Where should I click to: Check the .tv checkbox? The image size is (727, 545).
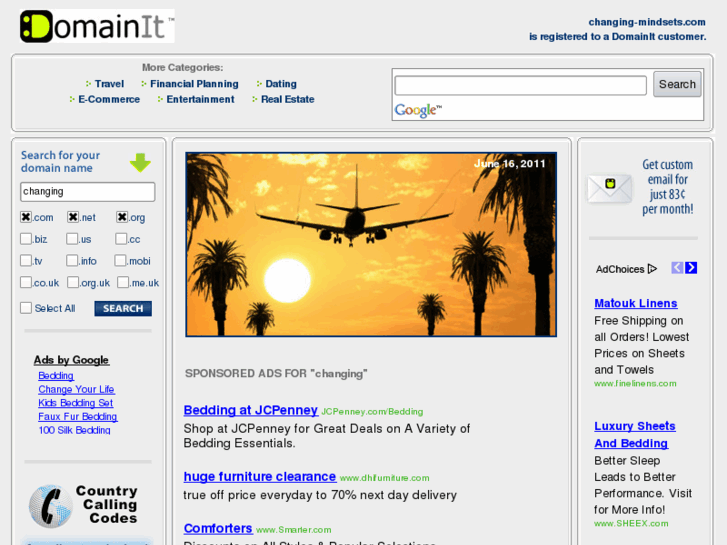point(26,260)
